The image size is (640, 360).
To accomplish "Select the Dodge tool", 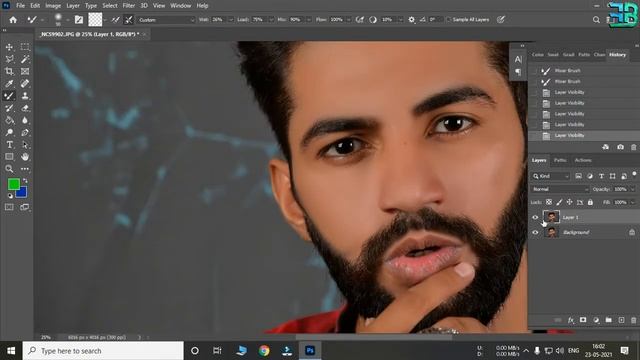I will (x=9, y=132).
